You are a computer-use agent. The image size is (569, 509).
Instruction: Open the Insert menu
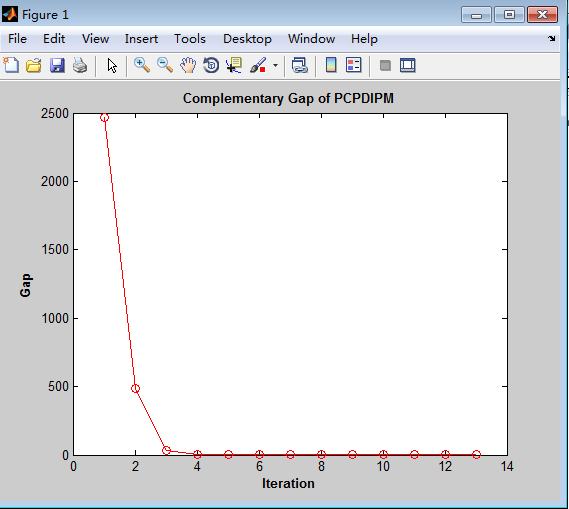pyautogui.click(x=141, y=39)
